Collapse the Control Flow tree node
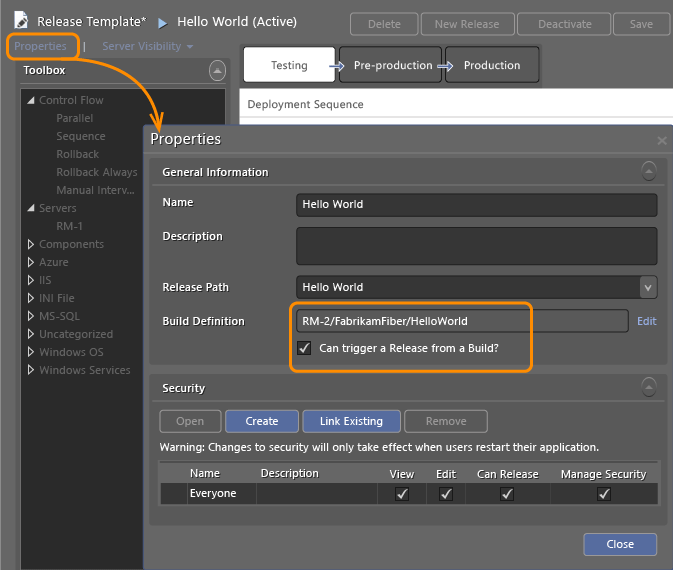This screenshot has width=673, height=570. tap(30, 100)
